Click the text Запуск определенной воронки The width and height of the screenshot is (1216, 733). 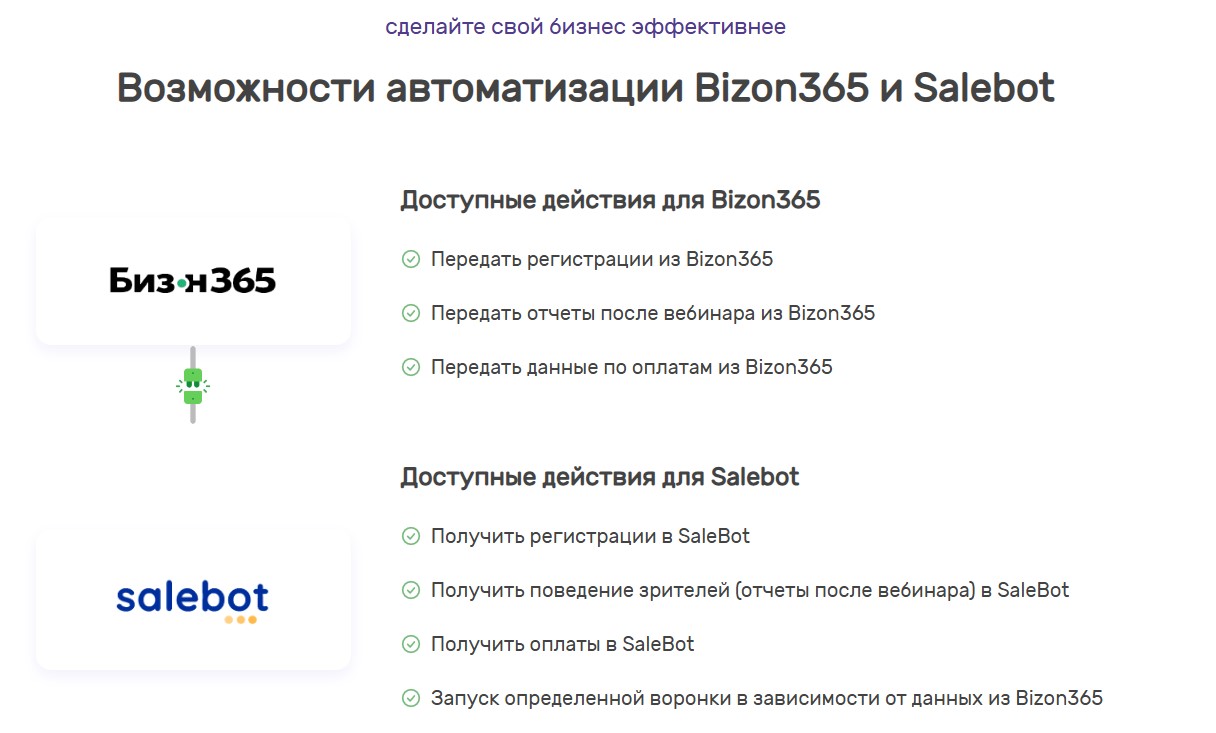[x=767, y=699]
